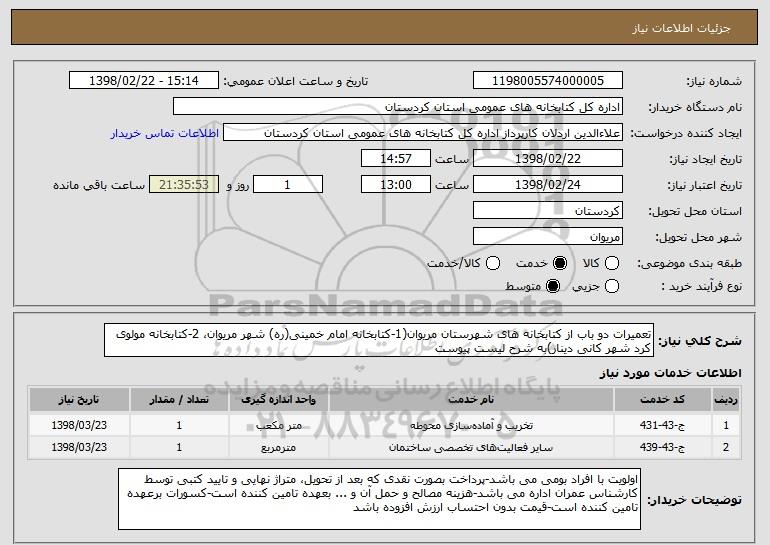Click service code ج-43-439
This screenshot has width=770, height=545.
[x=662, y=447]
